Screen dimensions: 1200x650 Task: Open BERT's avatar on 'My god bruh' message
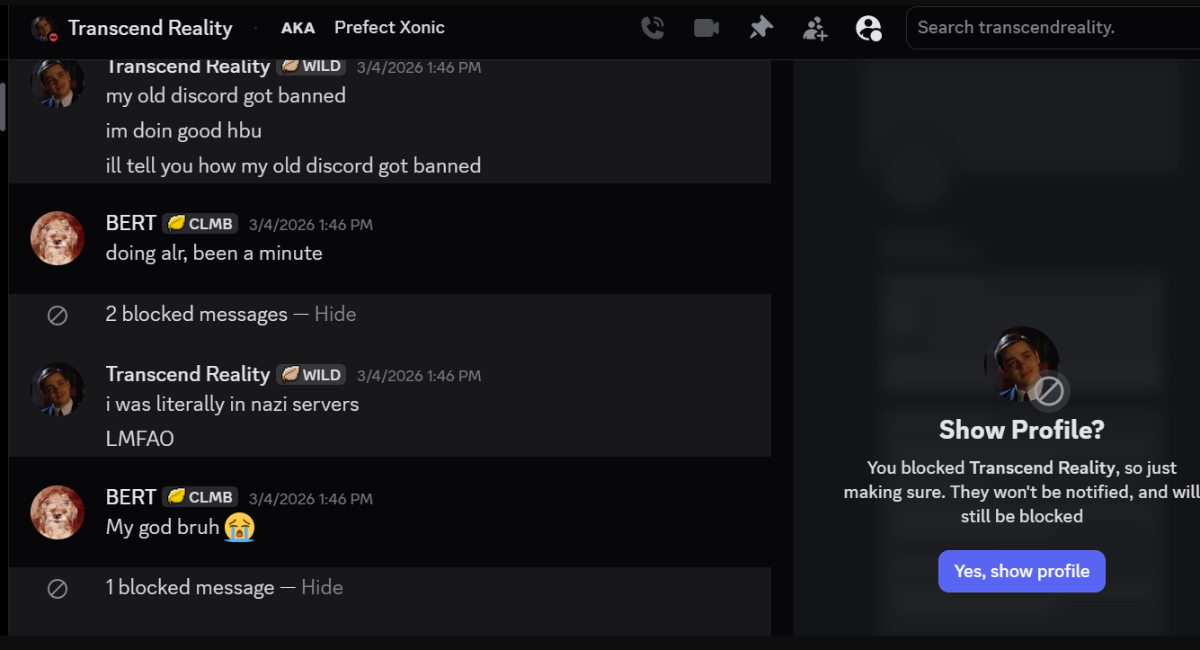[x=58, y=511]
